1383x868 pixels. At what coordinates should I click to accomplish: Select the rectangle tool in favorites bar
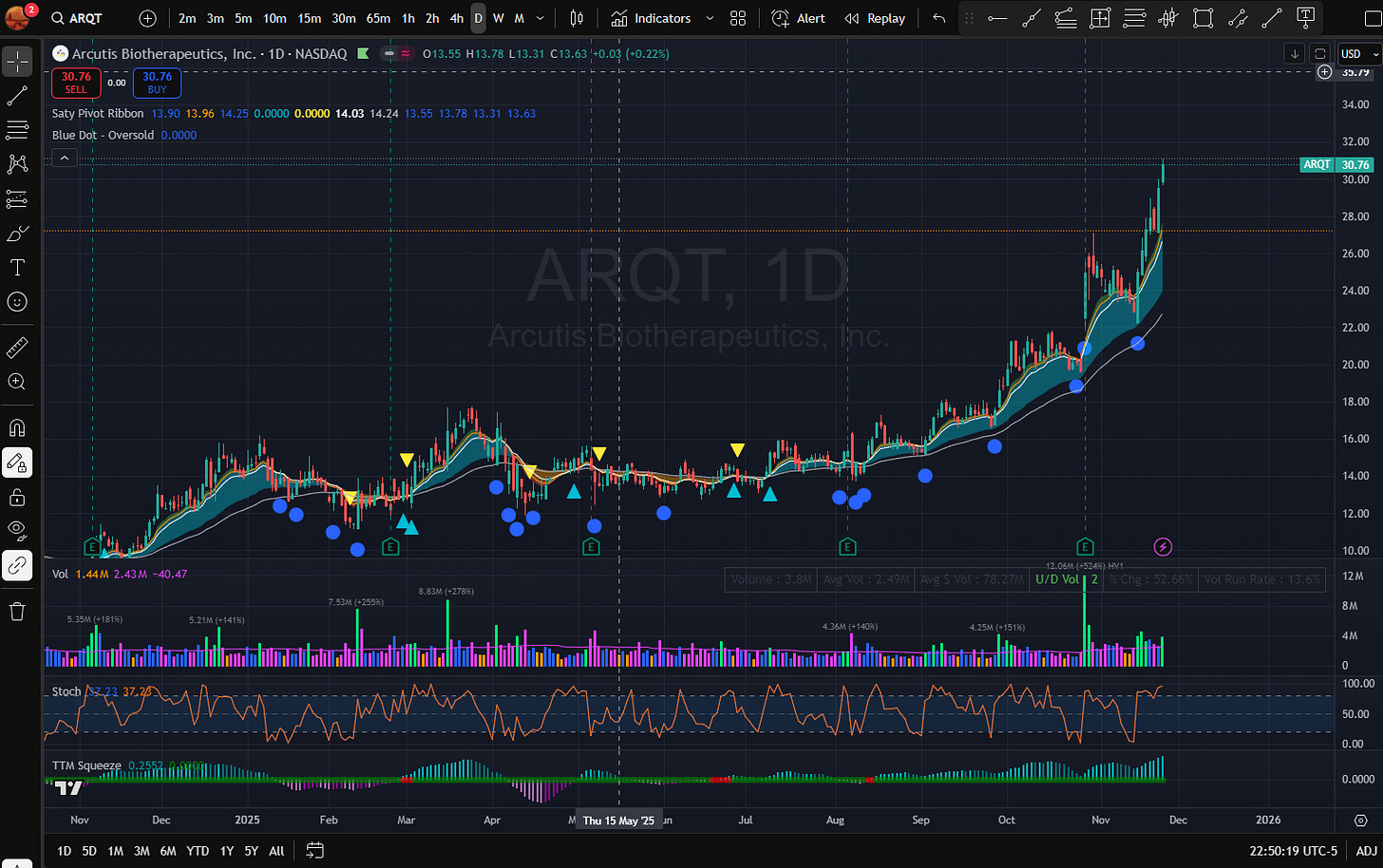pyautogui.click(x=1203, y=18)
